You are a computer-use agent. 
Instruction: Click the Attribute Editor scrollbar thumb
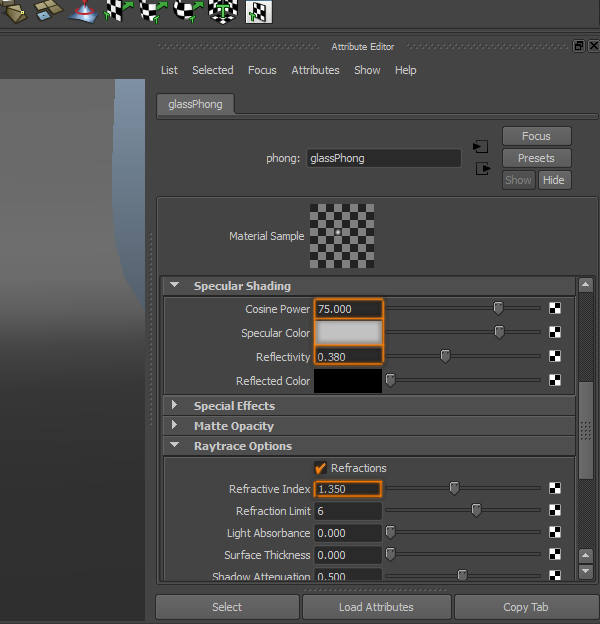586,430
